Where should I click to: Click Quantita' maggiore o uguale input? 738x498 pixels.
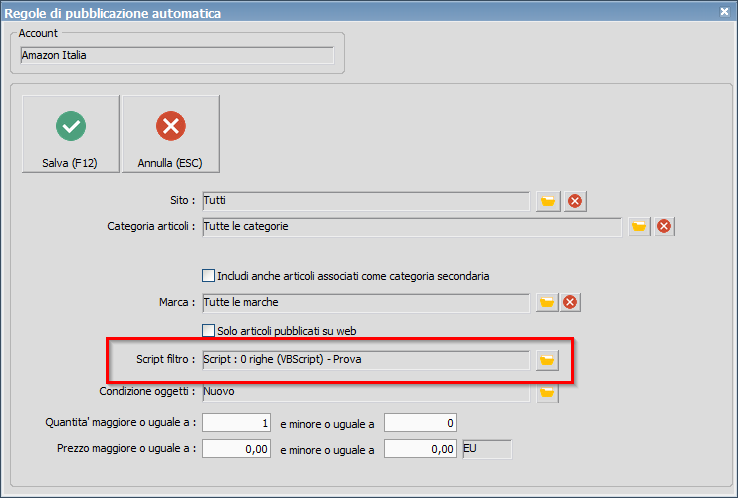click(236, 423)
